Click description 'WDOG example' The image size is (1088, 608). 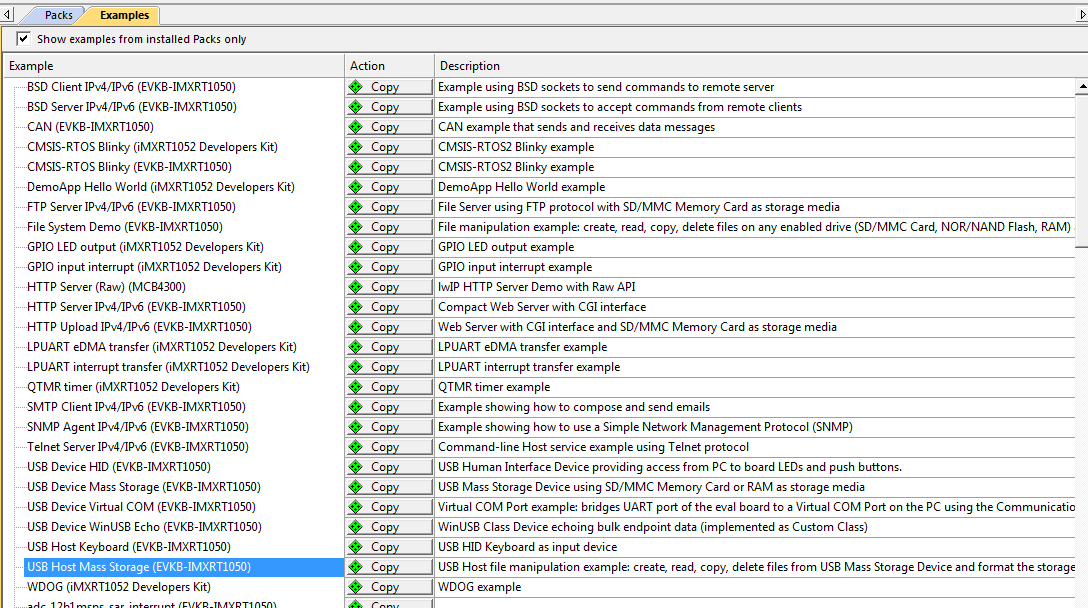click(479, 587)
